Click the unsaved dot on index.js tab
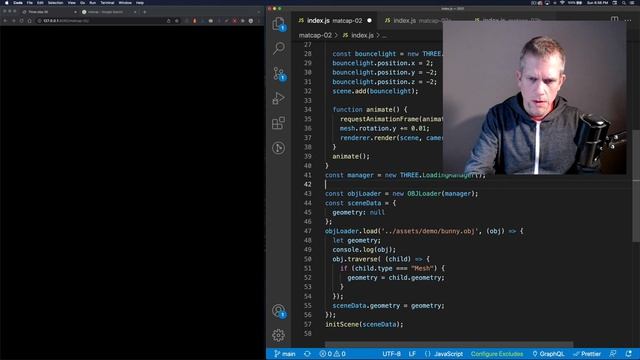 (x=369, y=20)
